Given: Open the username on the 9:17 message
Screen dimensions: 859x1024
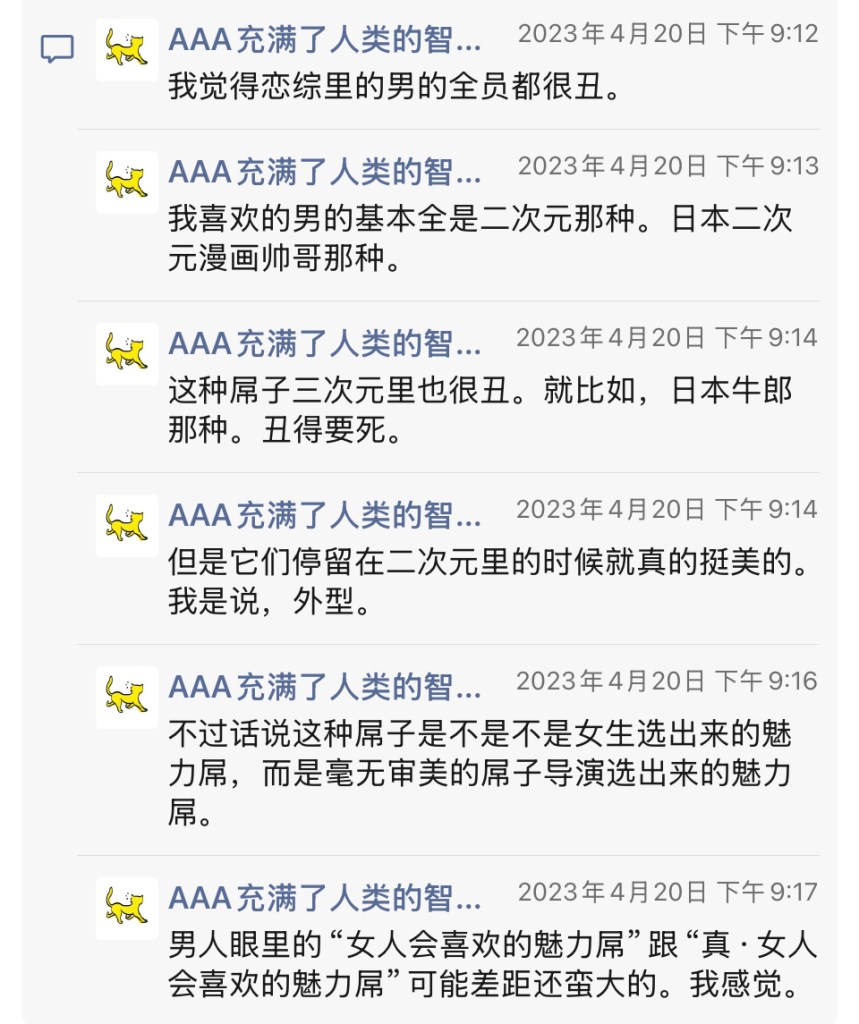Looking at the screenshot, I should [x=325, y=898].
